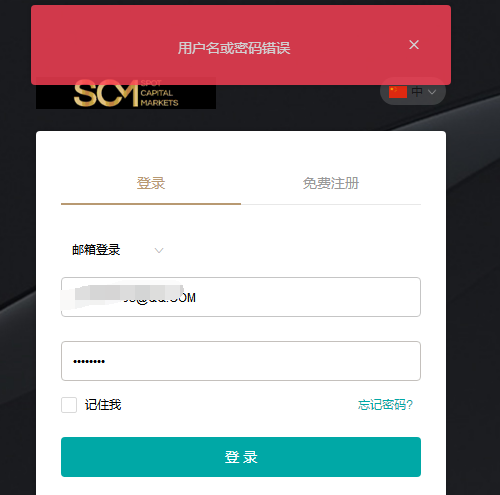Screen dimensions: 500x495
Task: Click the SCM Spot Capital Markets logo
Action: (x=126, y=93)
